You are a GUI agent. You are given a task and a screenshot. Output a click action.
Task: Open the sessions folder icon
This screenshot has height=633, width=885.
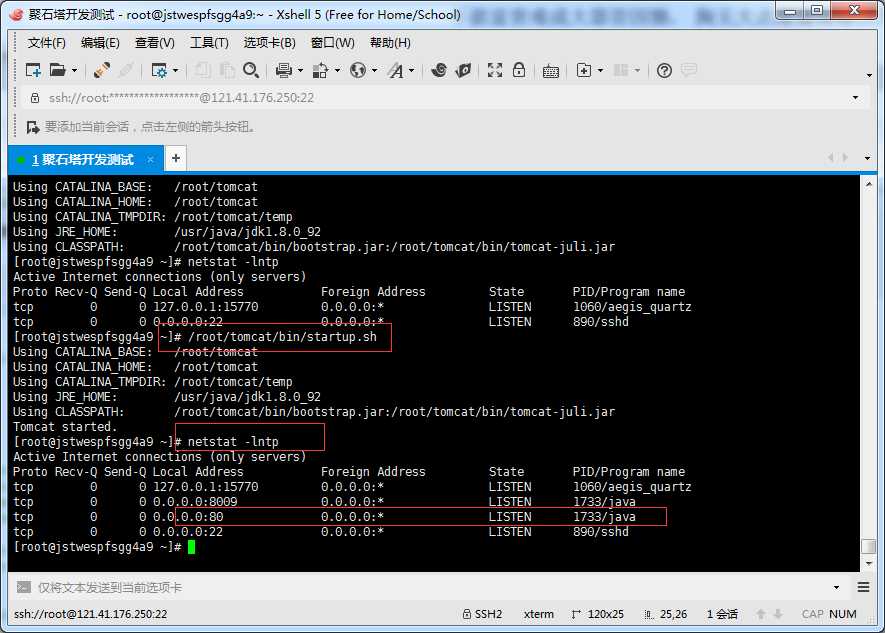click(x=58, y=70)
